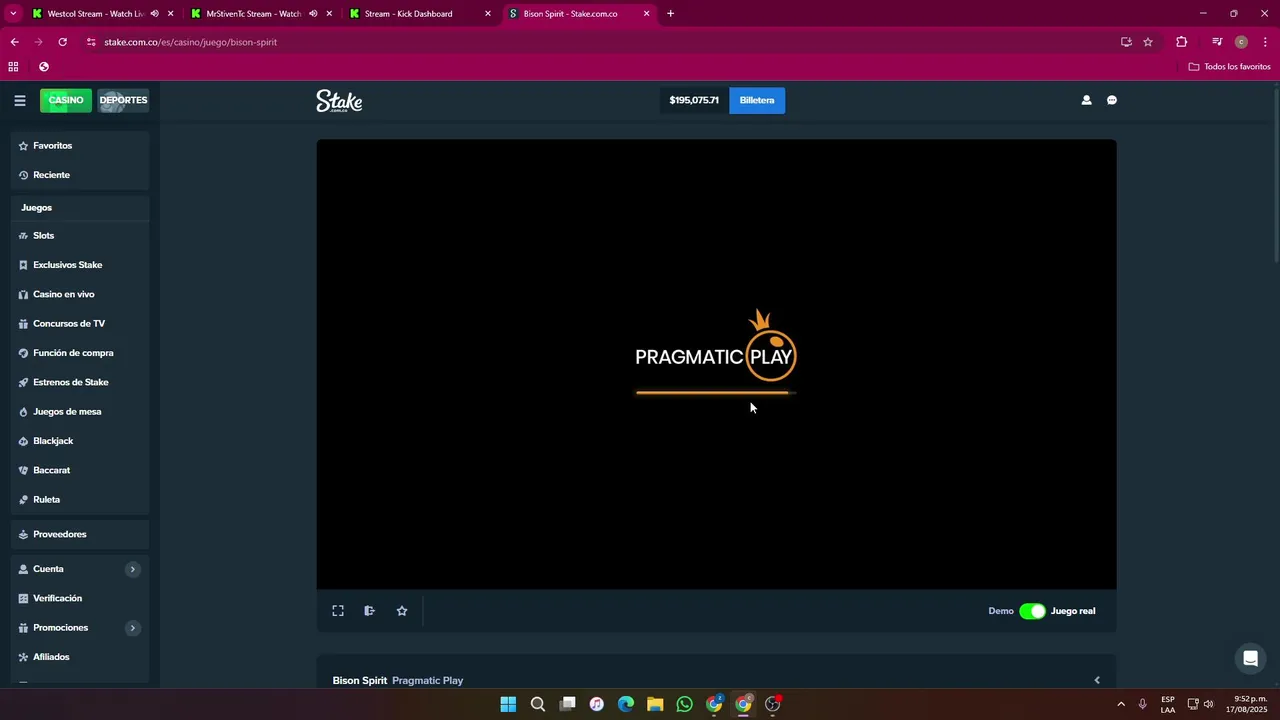
Task: Open the tab search dropdown in Chrome
Action: (x=13, y=14)
